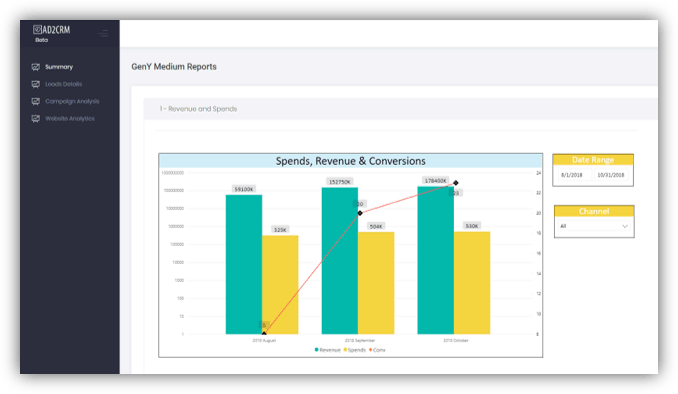Select the 2018 August teal revenue bar

[x=244, y=264]
